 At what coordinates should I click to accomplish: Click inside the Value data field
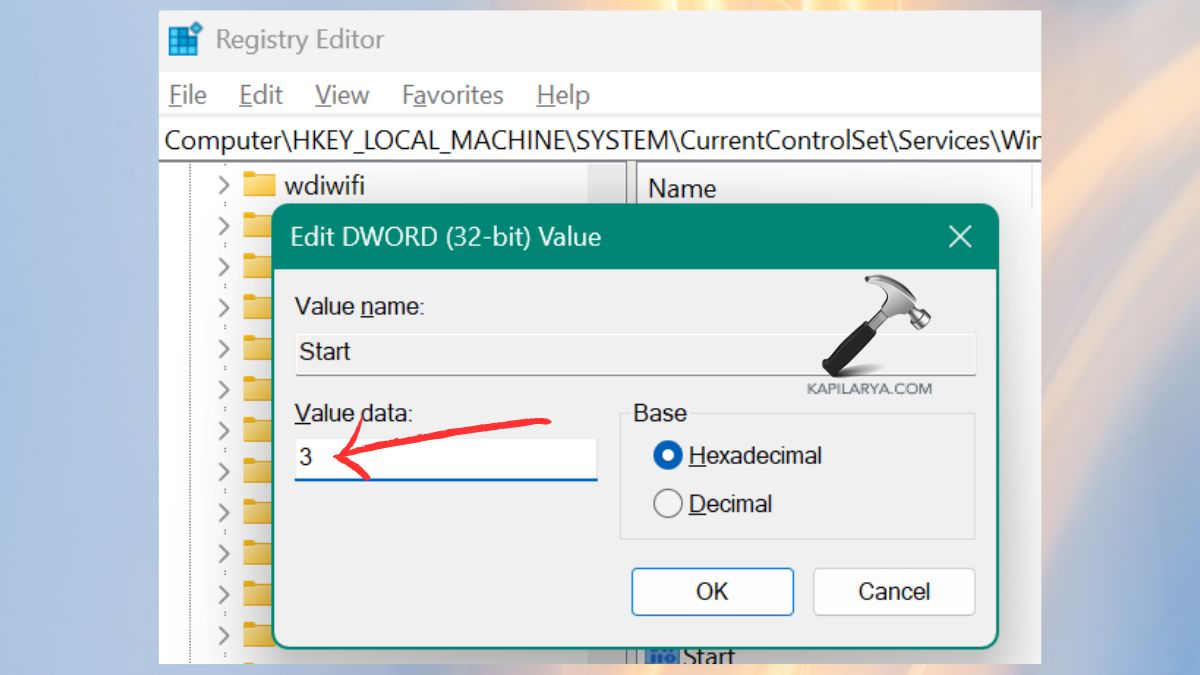click(445, 458)
